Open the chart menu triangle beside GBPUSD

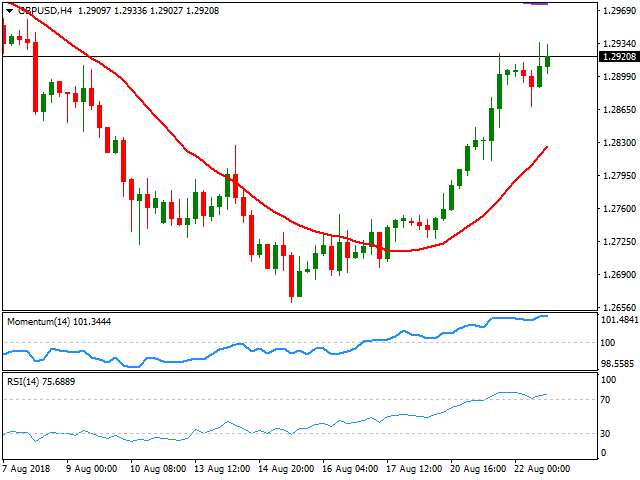(x=9, y=11)
